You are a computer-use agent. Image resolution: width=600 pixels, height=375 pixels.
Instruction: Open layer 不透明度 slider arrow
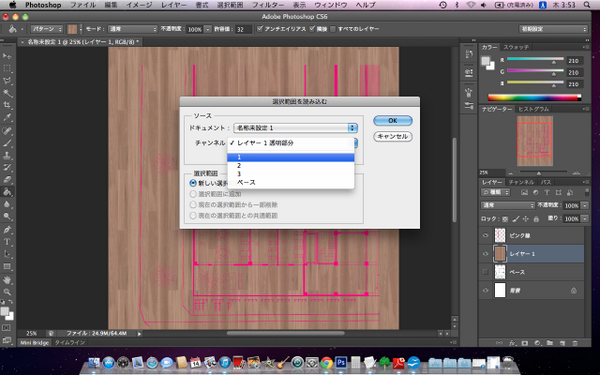point(585,205)
